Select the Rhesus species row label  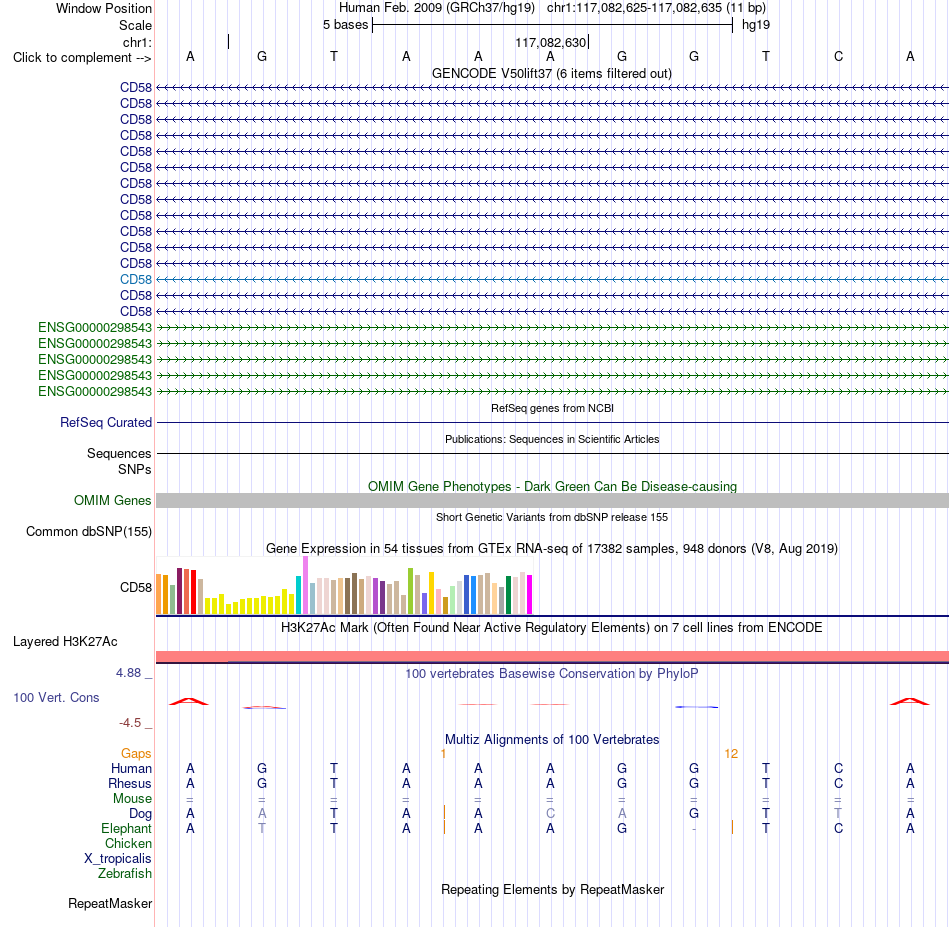point(130,783)
